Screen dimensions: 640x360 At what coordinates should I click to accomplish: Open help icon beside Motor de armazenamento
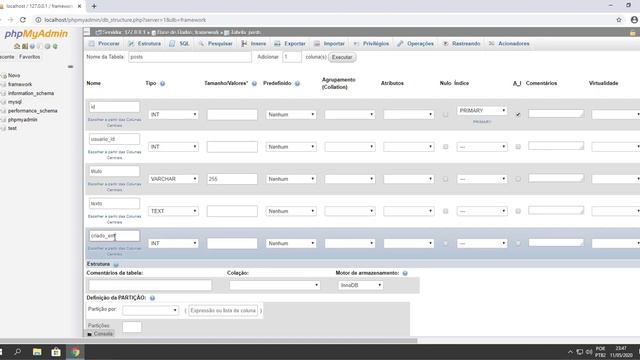coord(405,273)
